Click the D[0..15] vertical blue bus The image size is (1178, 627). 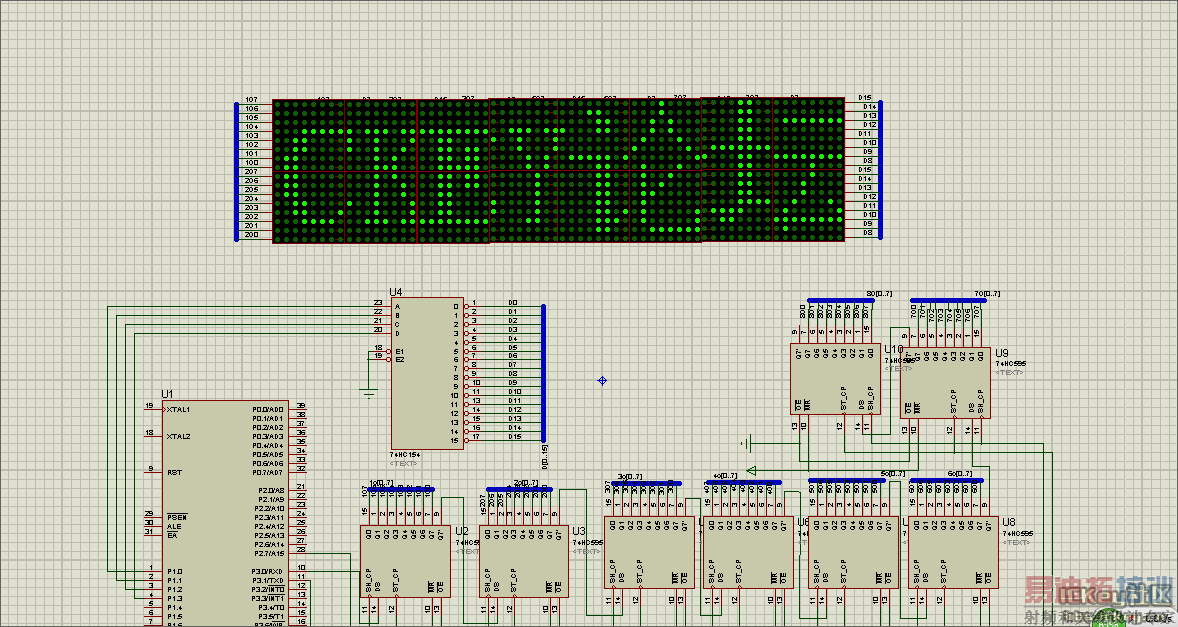tap(543, 373)
